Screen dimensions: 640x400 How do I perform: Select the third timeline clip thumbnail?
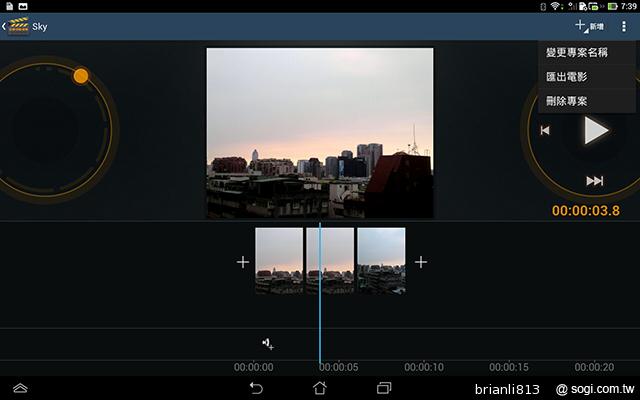tap(381, 261)
